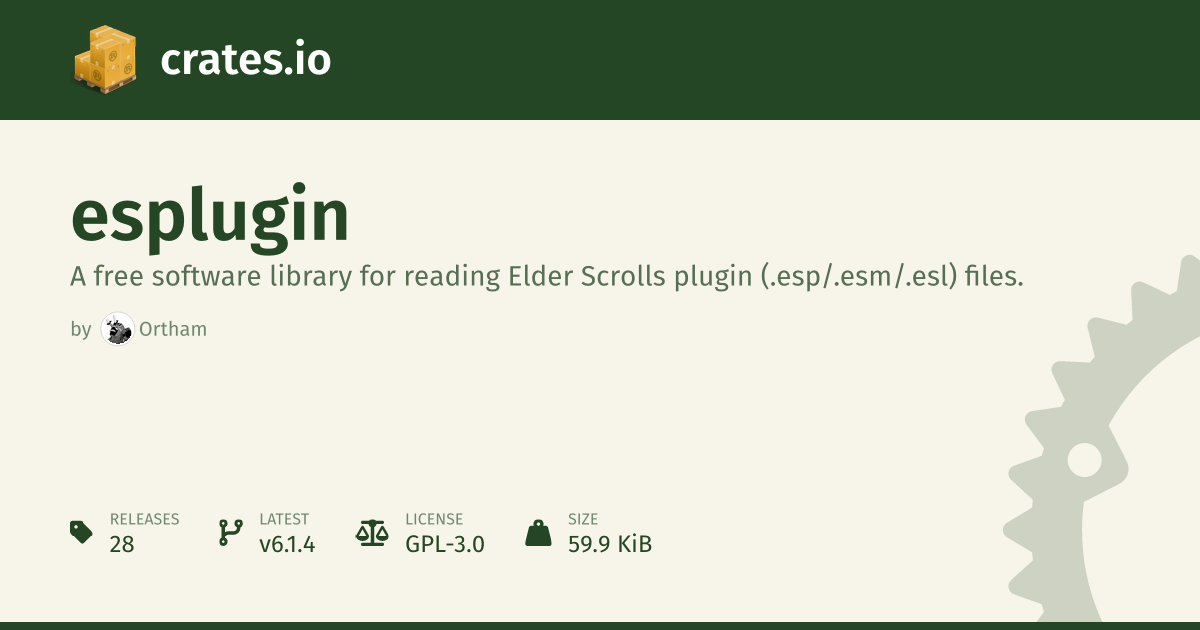Click the word "by" before the avatar
The image size is (1200, 630).
point(80,329)
